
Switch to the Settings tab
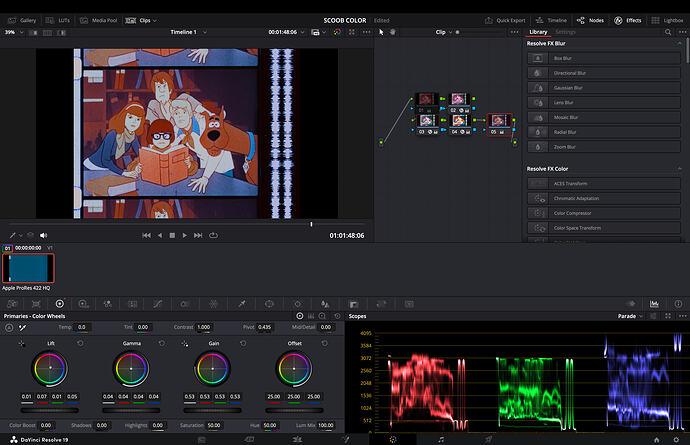click(566, 32)
